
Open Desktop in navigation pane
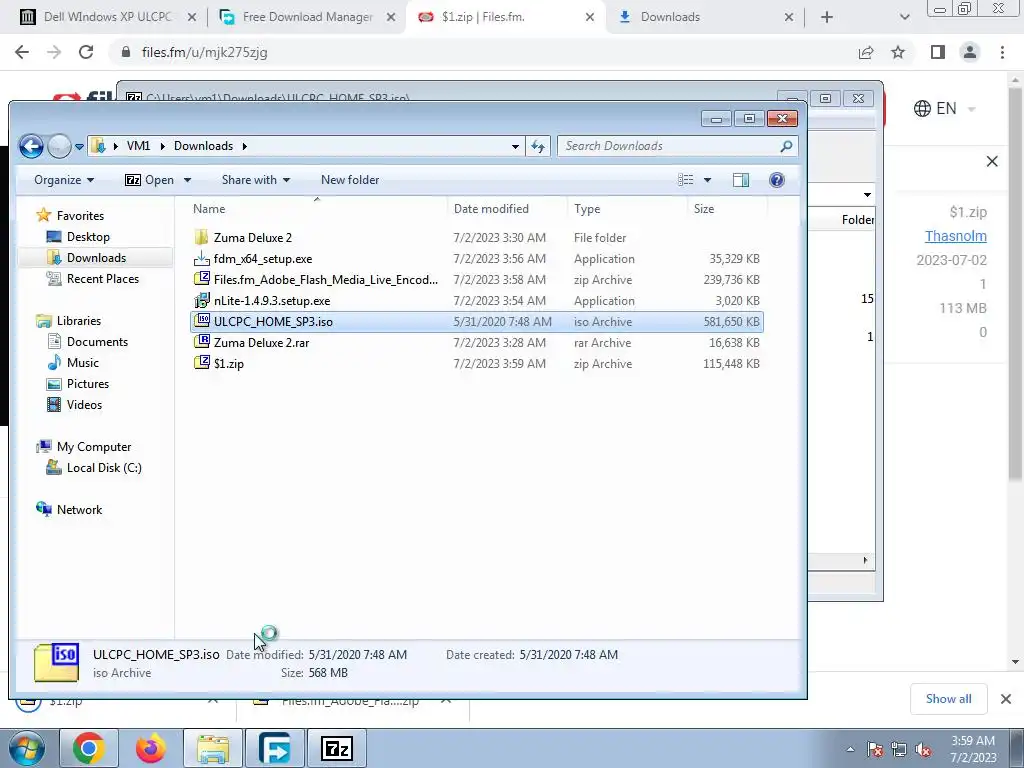(78, 237)
